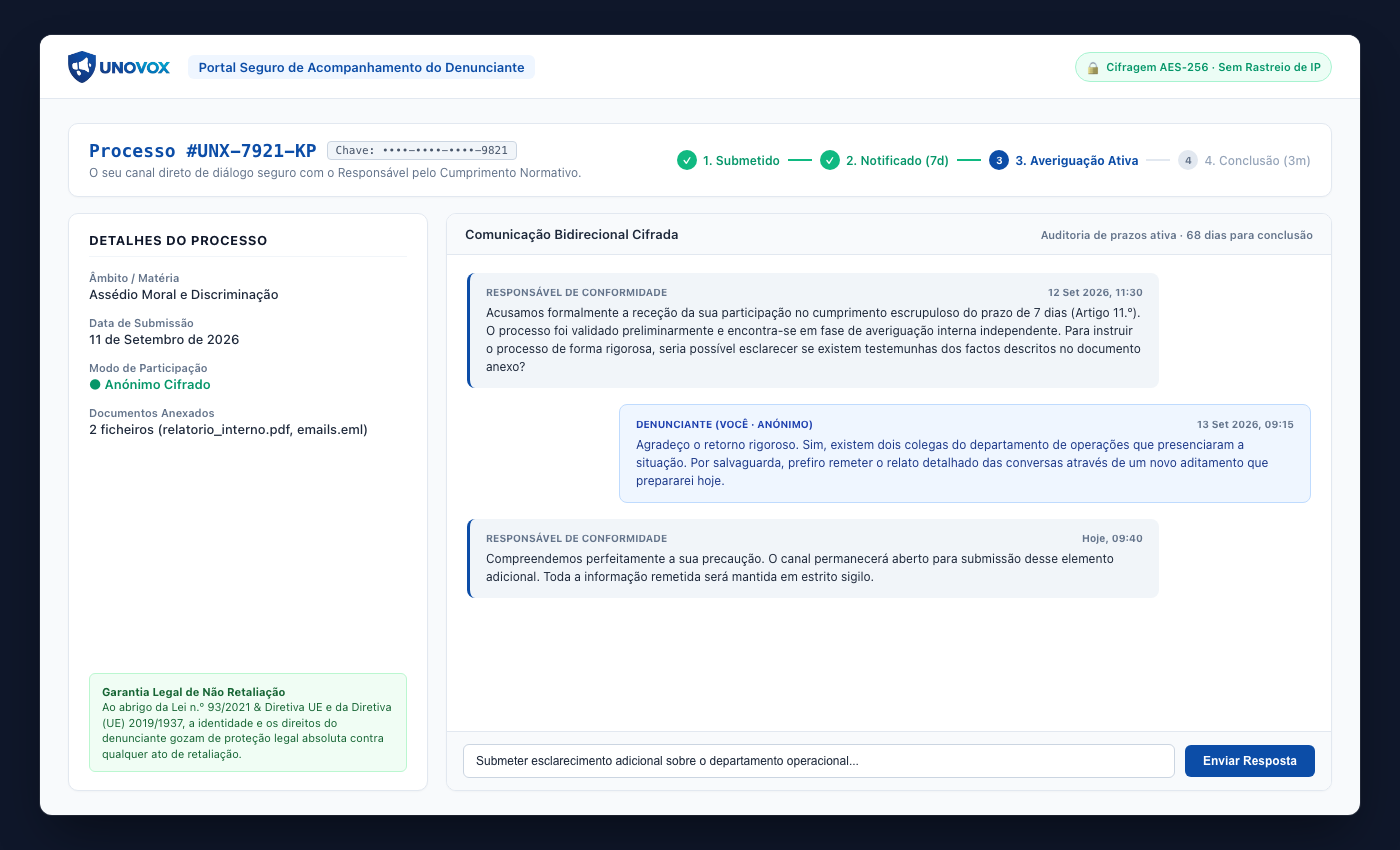Viewport: 1400px width, 850px height.
Task: Click the Hoje, 09:40 message timestamp
Action: tap(1112, 538)
